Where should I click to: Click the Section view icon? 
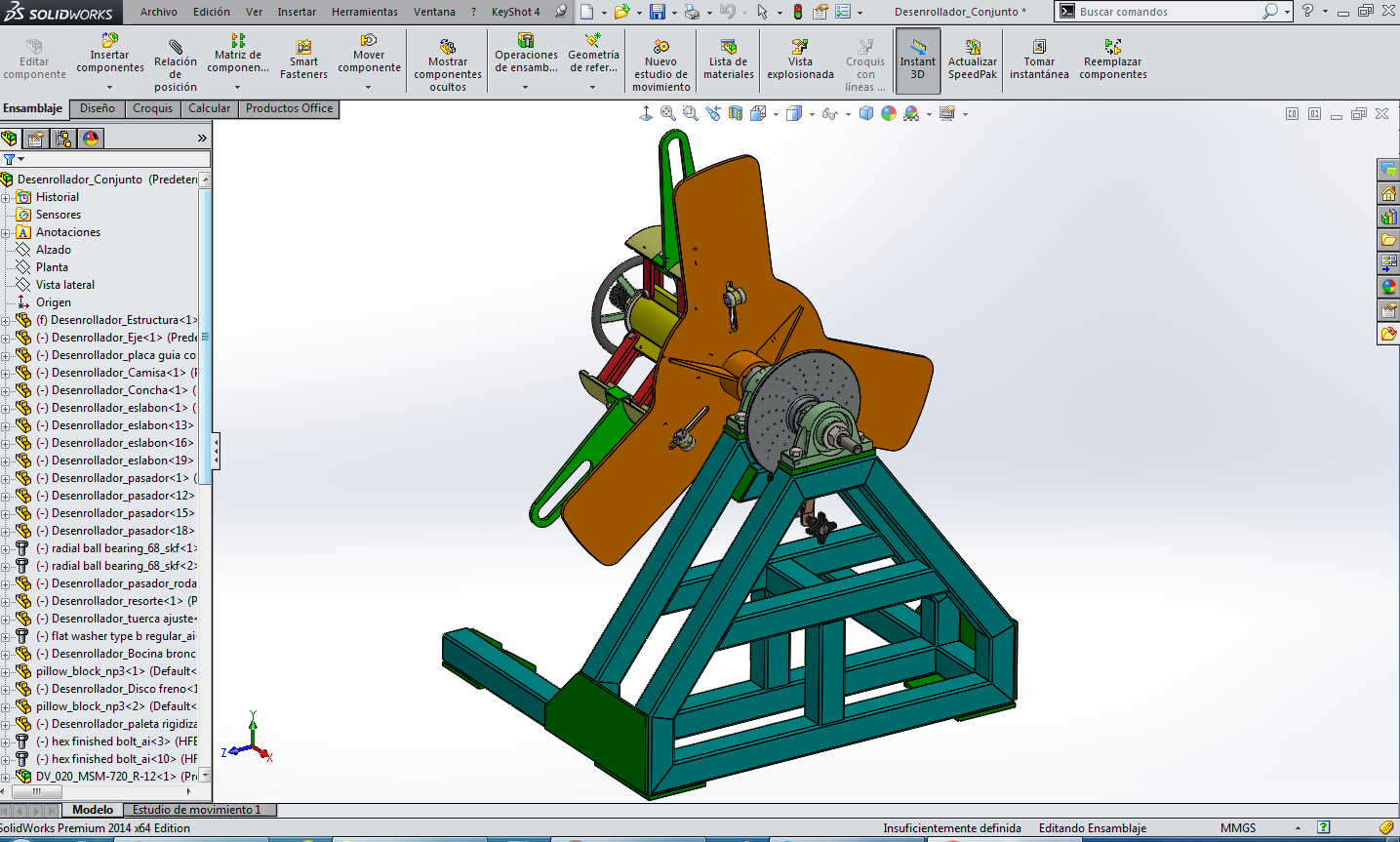[x=736, y=114]
